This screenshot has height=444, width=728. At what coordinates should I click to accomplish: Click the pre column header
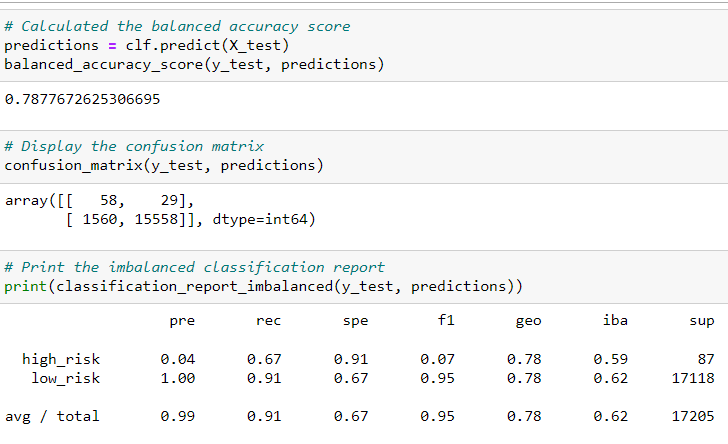[182, 321]
